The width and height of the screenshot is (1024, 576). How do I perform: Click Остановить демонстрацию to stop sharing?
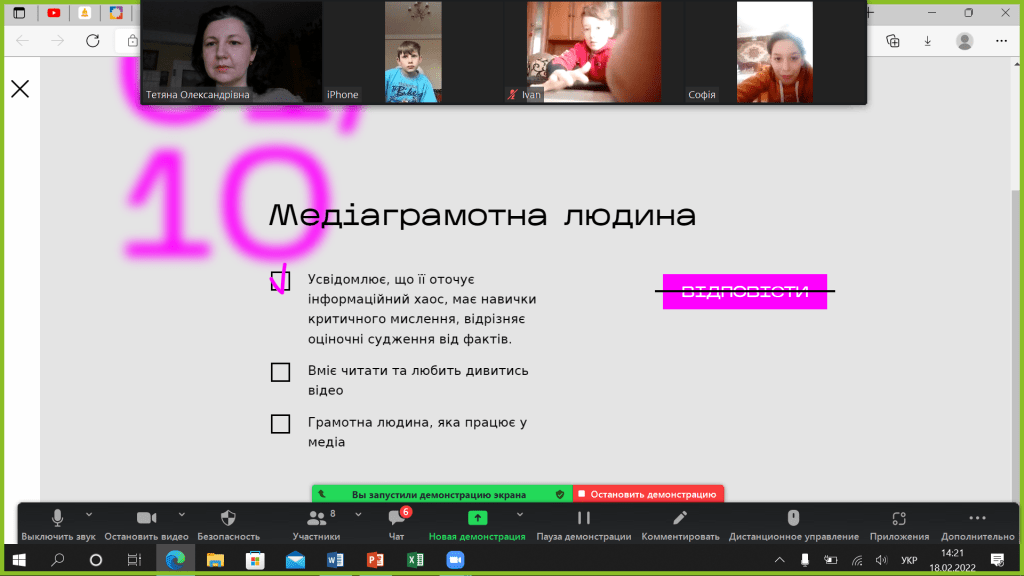pos(648,494)
